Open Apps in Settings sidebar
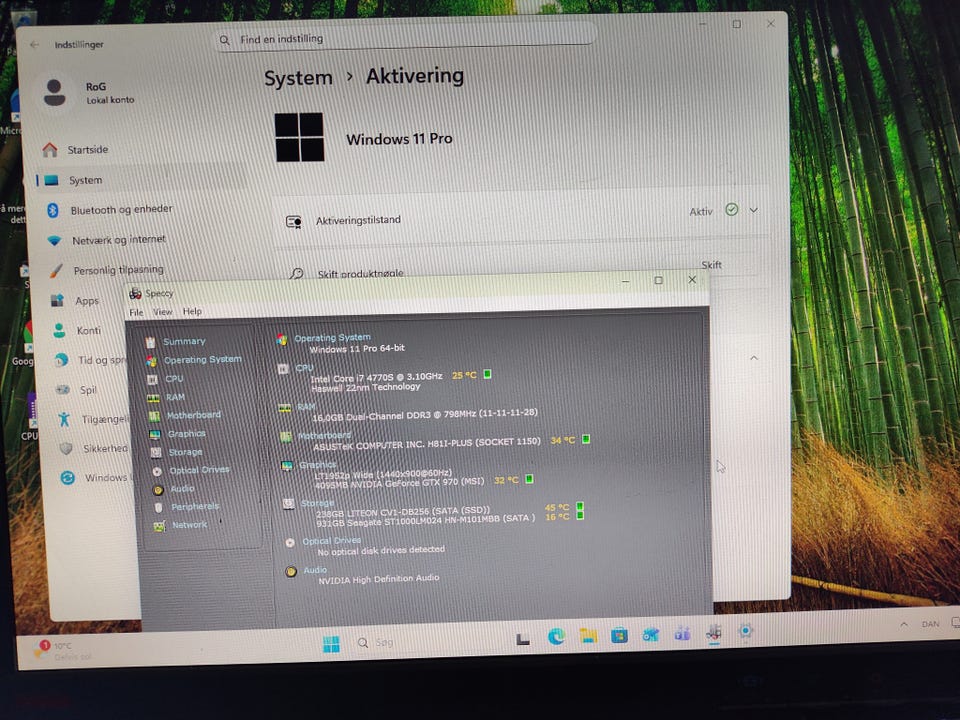The width and height of the screenshot is (960, 720). tap(86, 301)
